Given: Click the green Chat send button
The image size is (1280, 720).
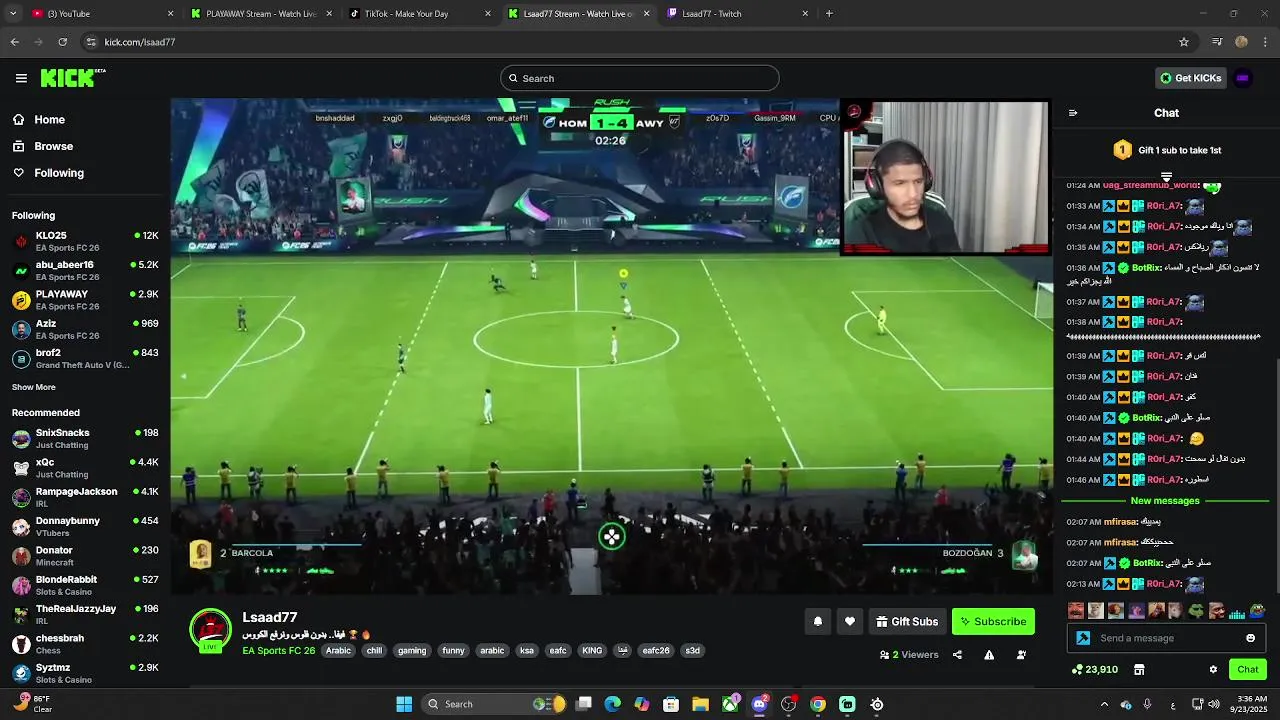Looking at the screenshot, I should point(1248,669).
